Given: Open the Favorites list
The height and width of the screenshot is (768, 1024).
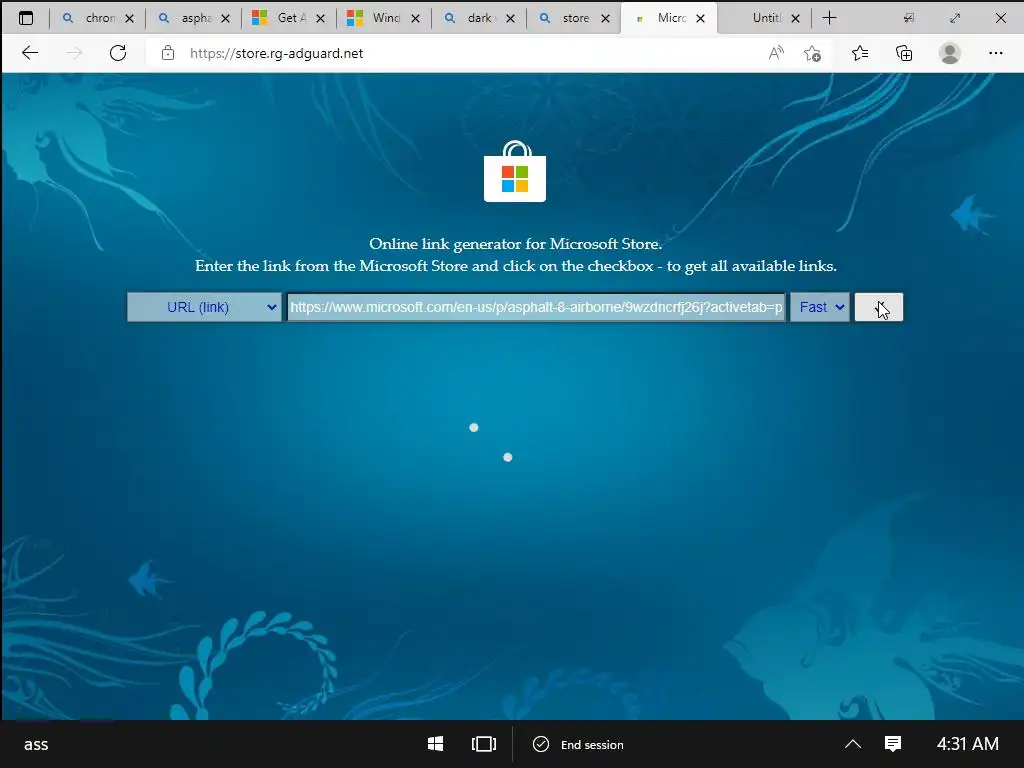Looking at the screenshot, I should coord(860,53).
